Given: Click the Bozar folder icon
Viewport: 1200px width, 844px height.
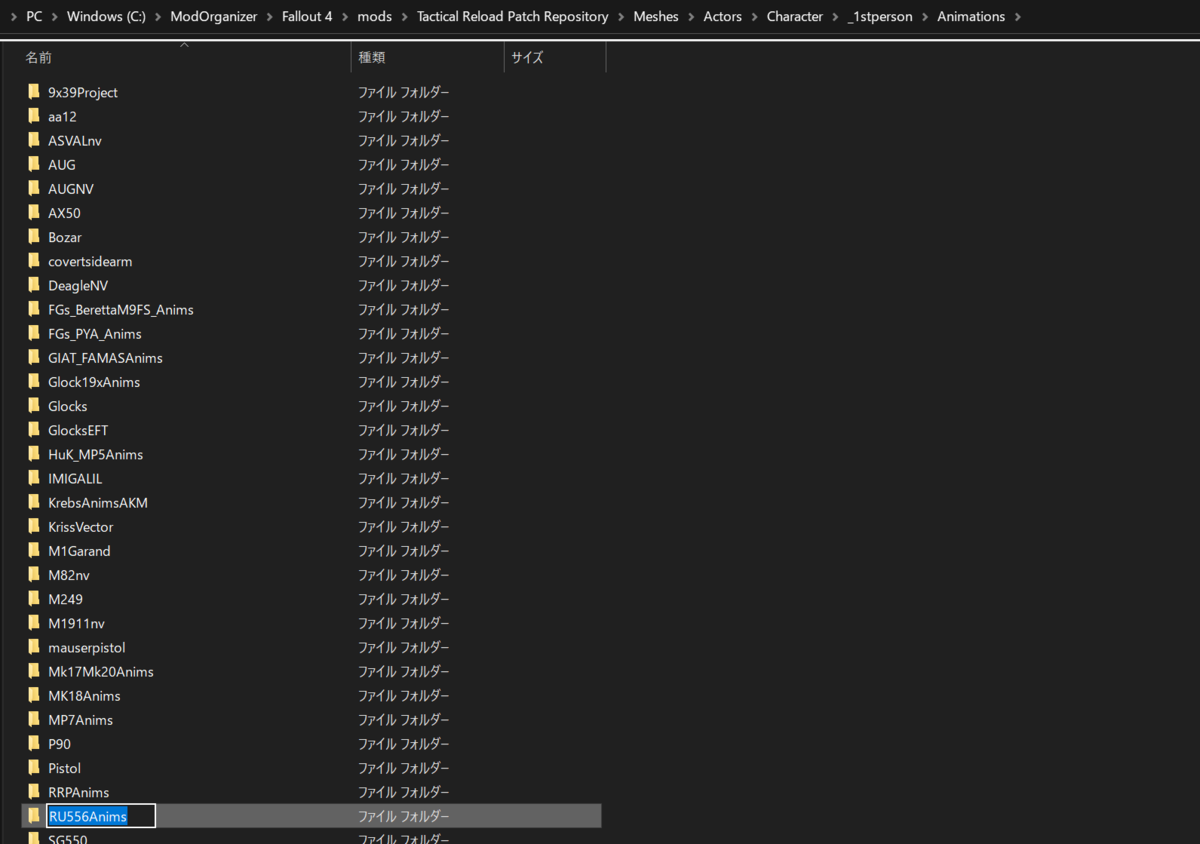Looking at the screenshot, I should [x=34, y=237].
